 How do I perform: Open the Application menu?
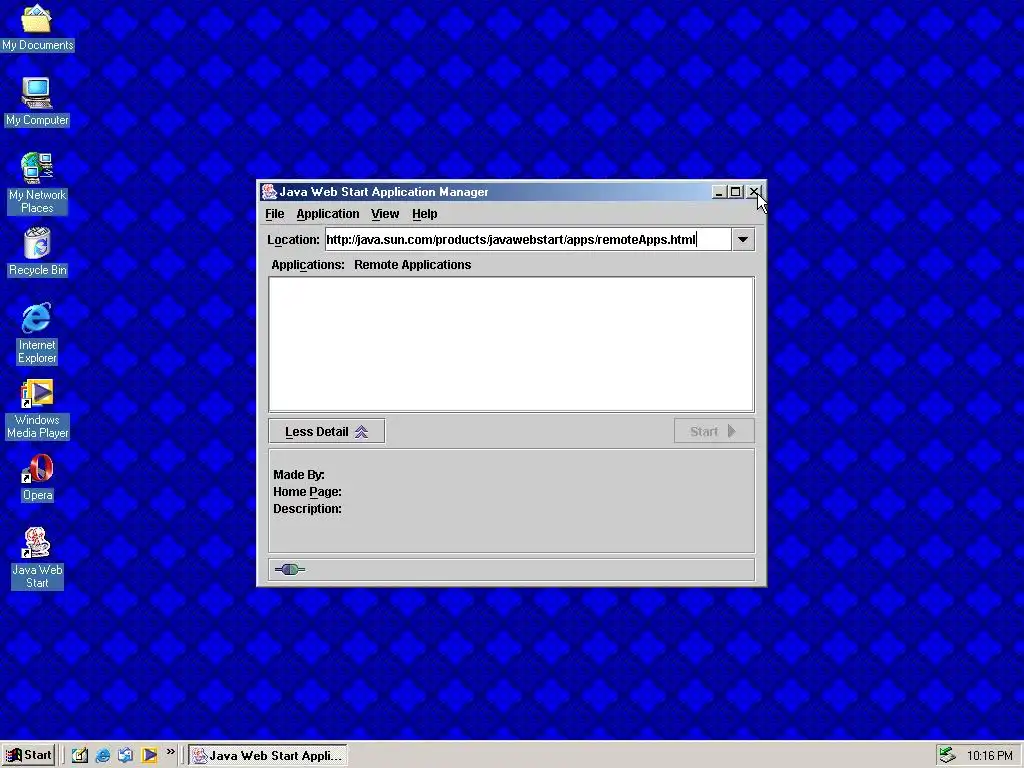click(x=328, y=214)
